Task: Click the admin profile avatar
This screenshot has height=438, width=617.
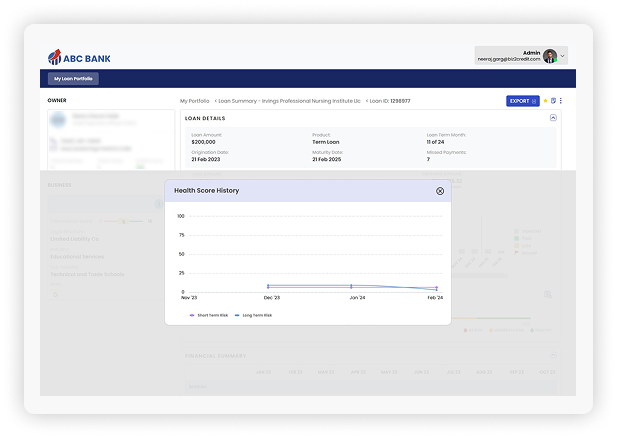Action: [x=550, y=56]
